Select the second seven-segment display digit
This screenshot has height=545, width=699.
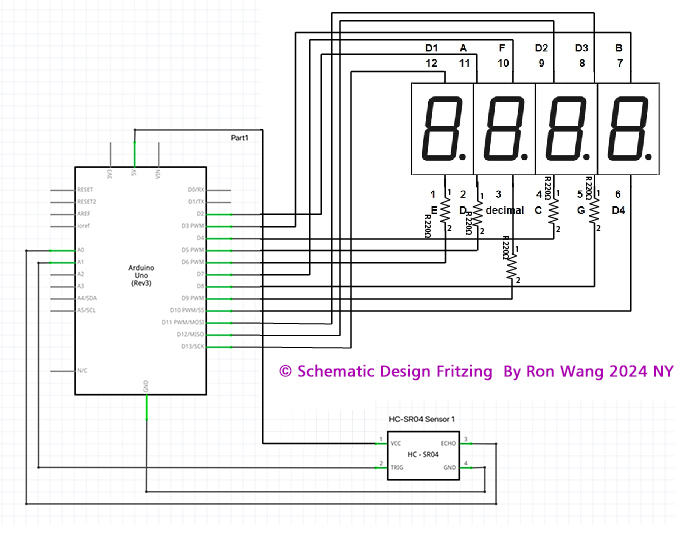tap(505, 129)
